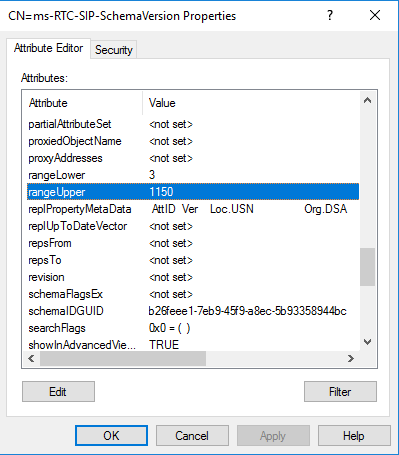
Task: Click the rangeUpper value 1150
Action: 161,192
